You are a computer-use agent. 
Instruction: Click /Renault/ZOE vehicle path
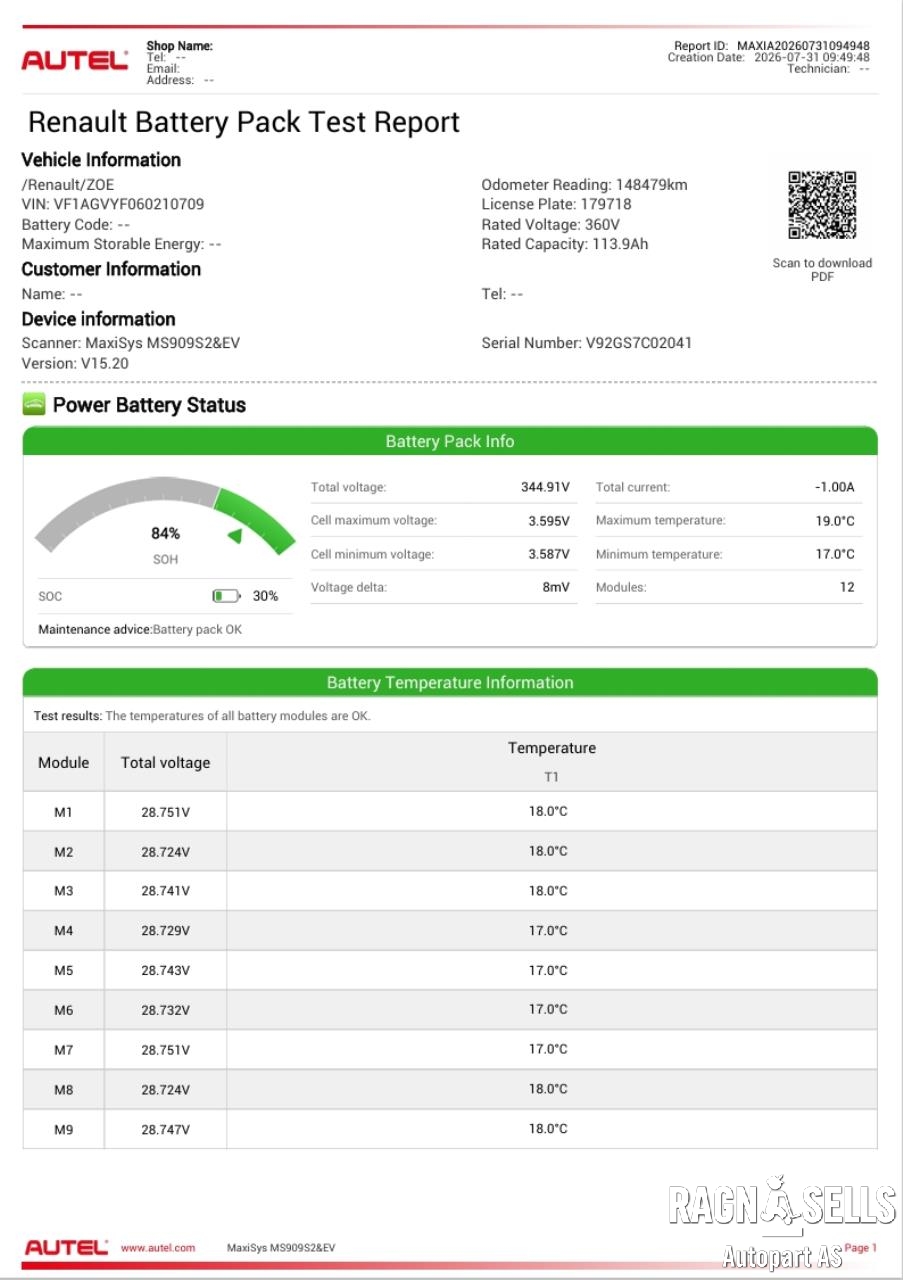(x=68, y=184)
